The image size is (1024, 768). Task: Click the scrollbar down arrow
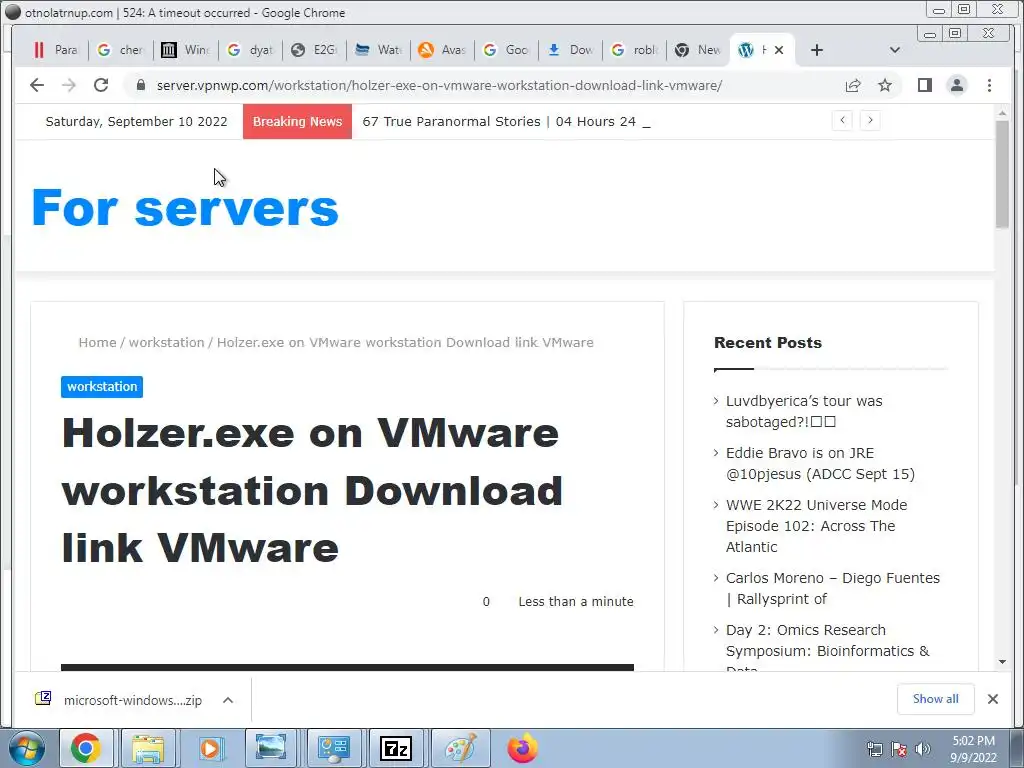click(1002, 662)
